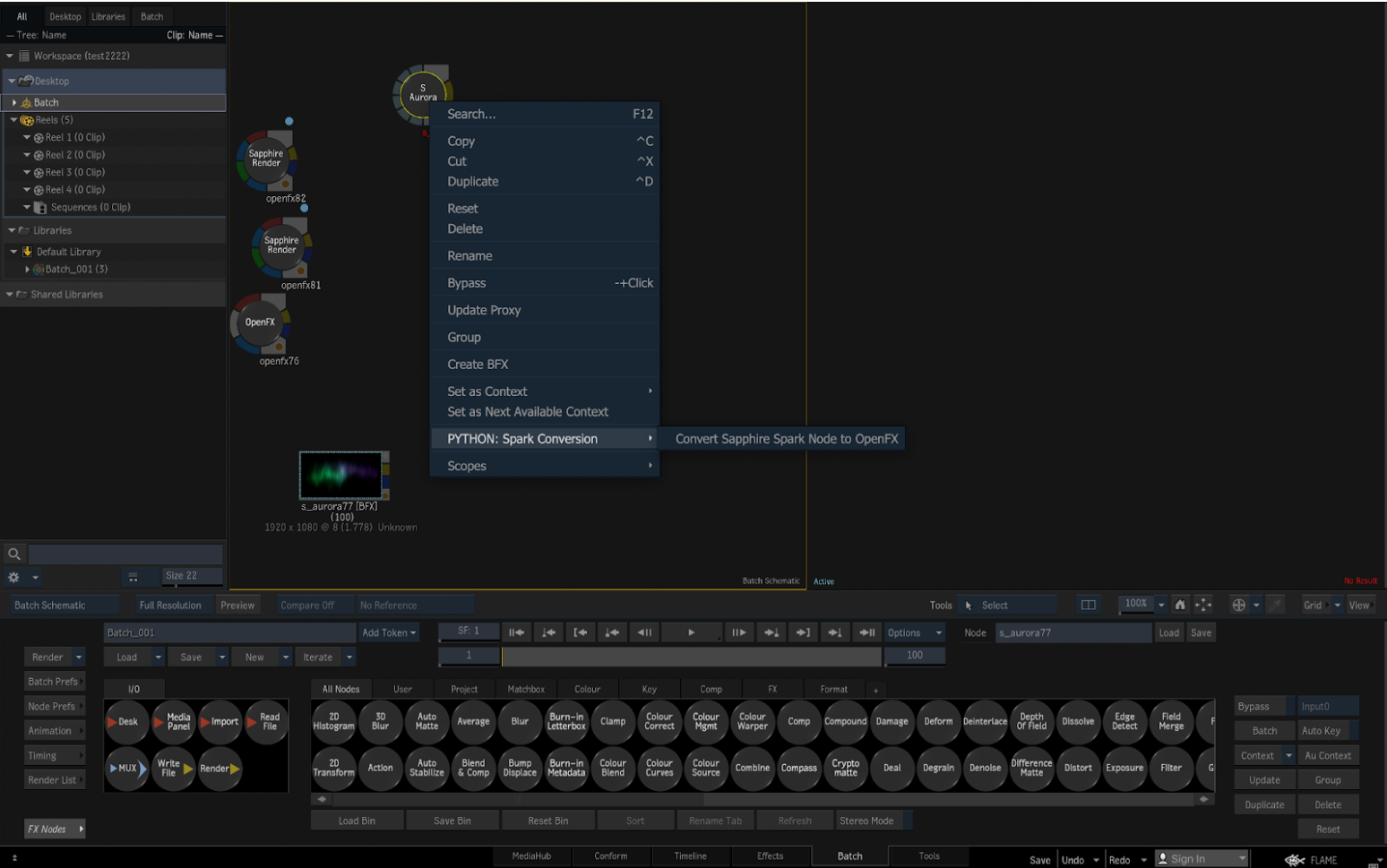The width and height of the screenshot is (1387, 868).
Task: Open the MediaHub tab
Action: point(531,856)
